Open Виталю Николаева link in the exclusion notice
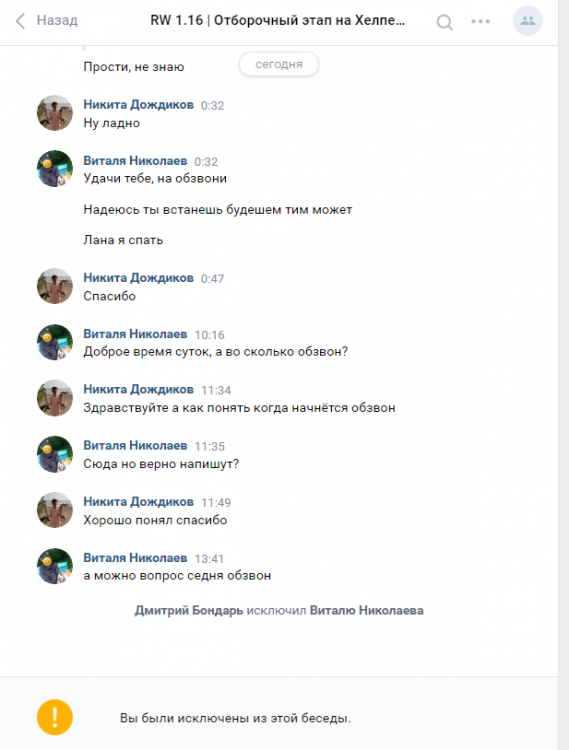Viewport: 569px width, 750px height. pos(367,610)
